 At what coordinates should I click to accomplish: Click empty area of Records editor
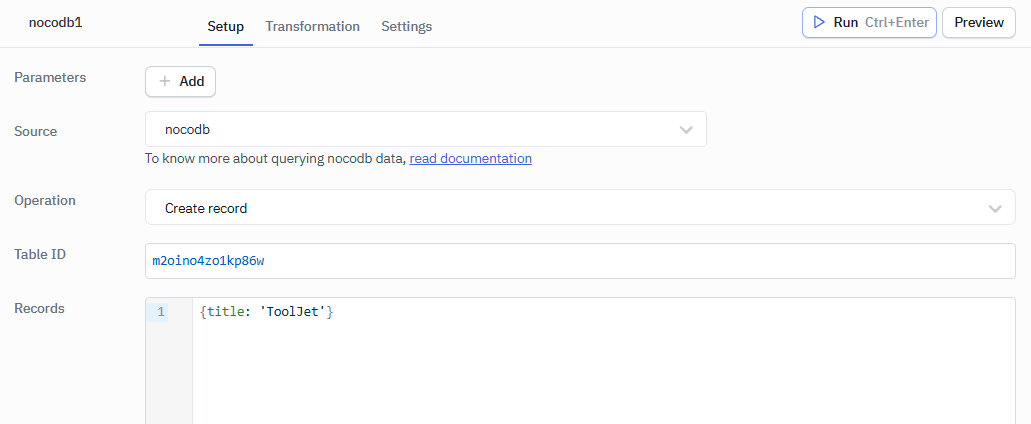(600, 380)
